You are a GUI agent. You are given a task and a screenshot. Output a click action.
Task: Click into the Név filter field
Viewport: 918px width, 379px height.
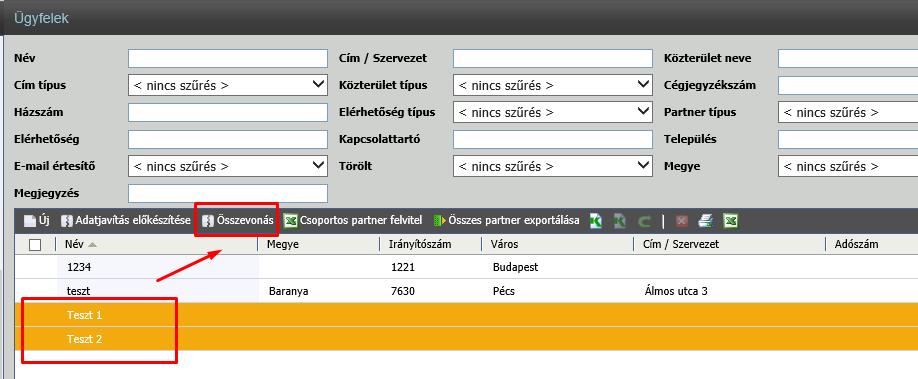pos(228,59)
